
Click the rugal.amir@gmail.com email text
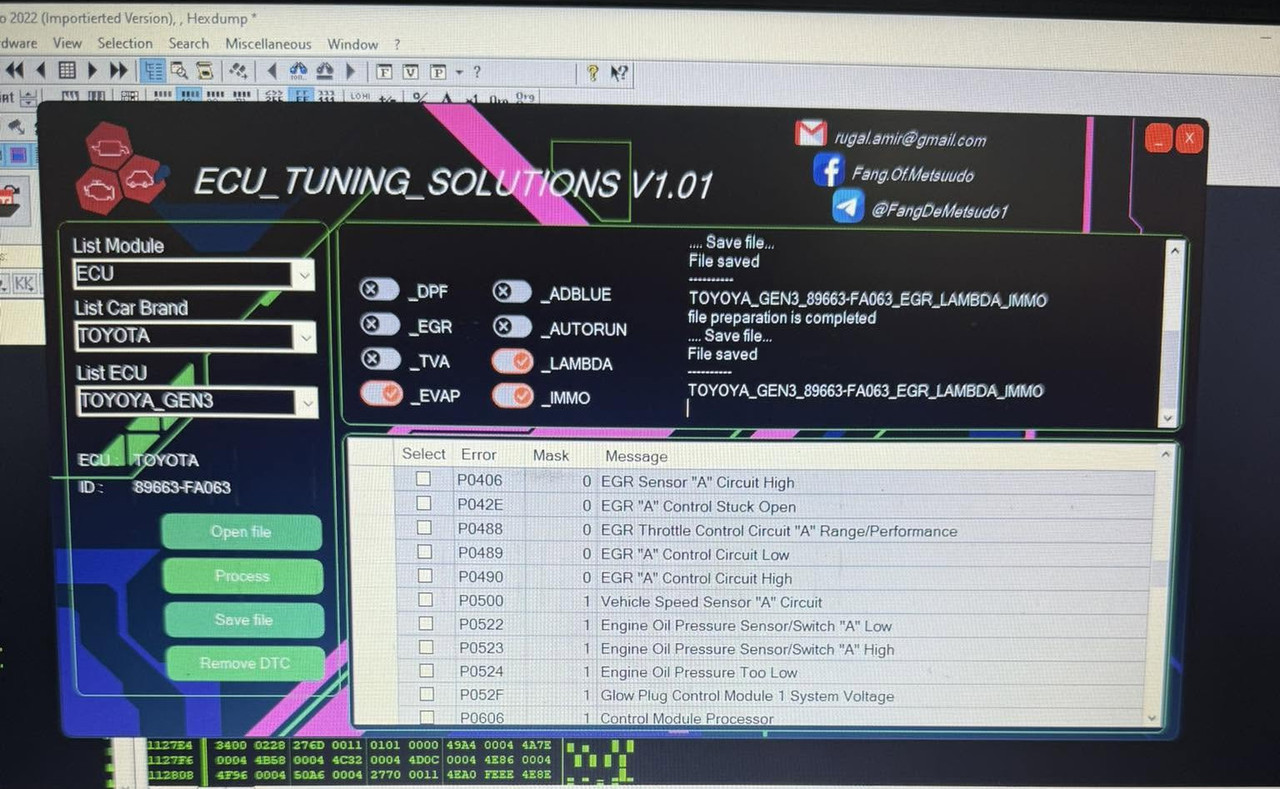pos(910,140)
